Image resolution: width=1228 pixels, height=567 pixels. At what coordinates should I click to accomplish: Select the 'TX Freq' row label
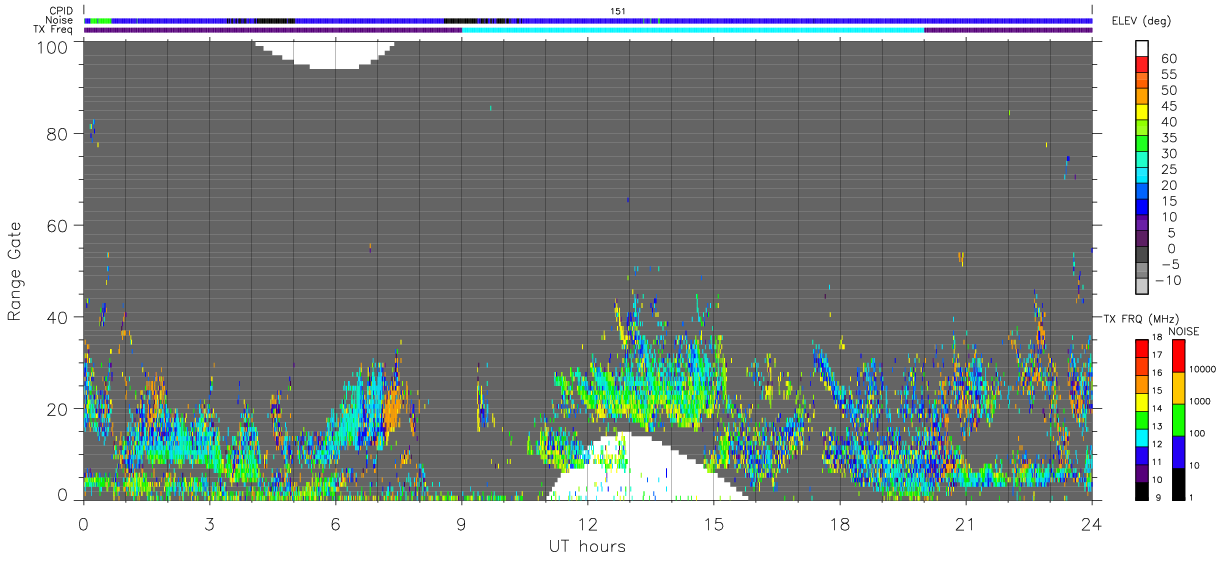pyautogui.click(x=54, y=30)
